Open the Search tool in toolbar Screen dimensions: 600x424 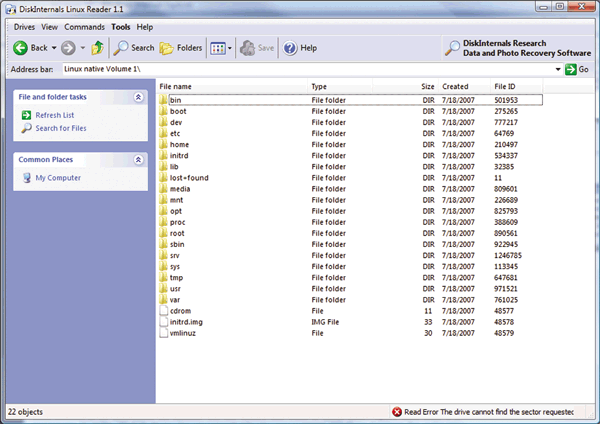(134, 48)
